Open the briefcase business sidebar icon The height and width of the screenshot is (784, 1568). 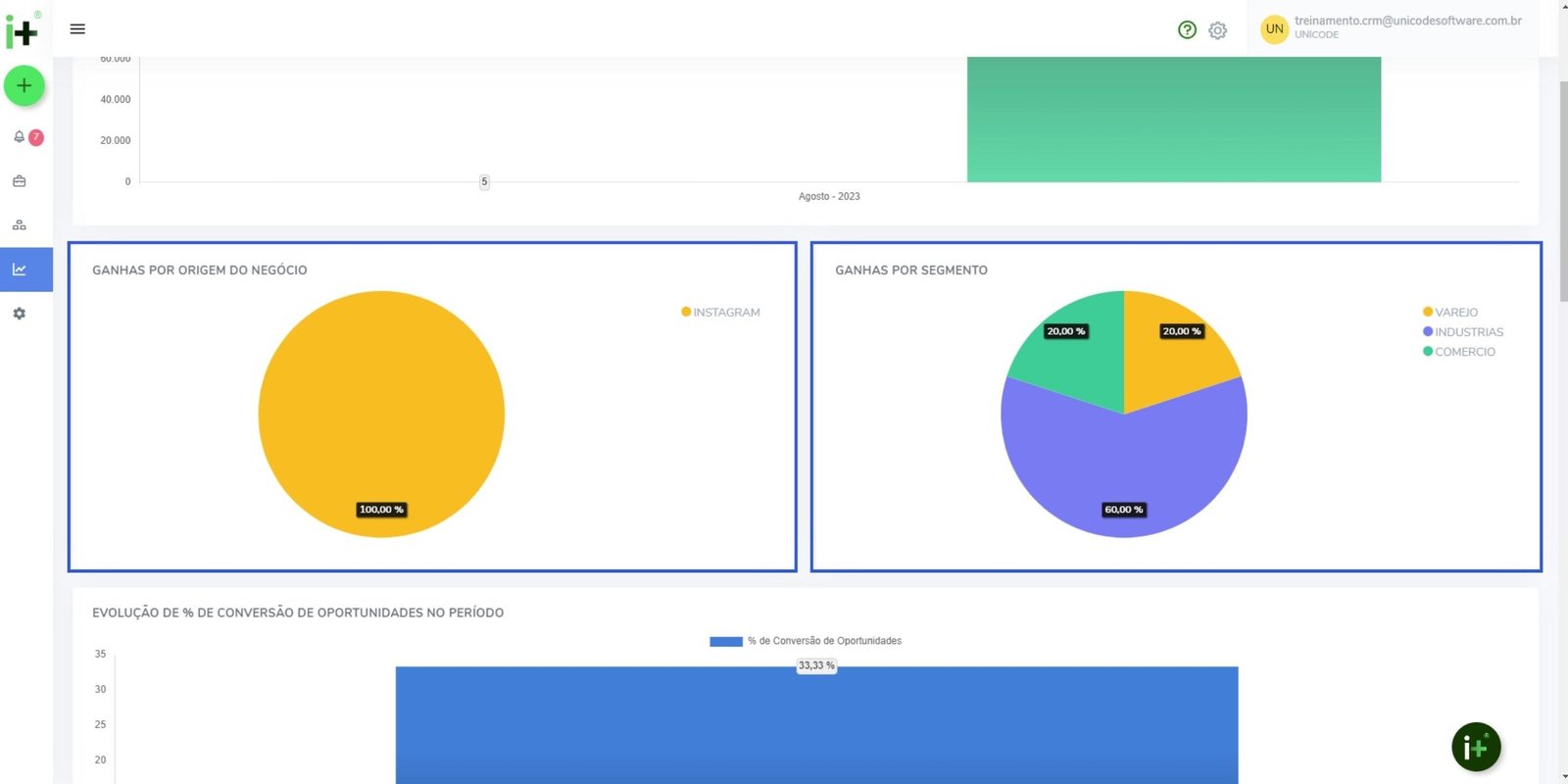point(20,181)
